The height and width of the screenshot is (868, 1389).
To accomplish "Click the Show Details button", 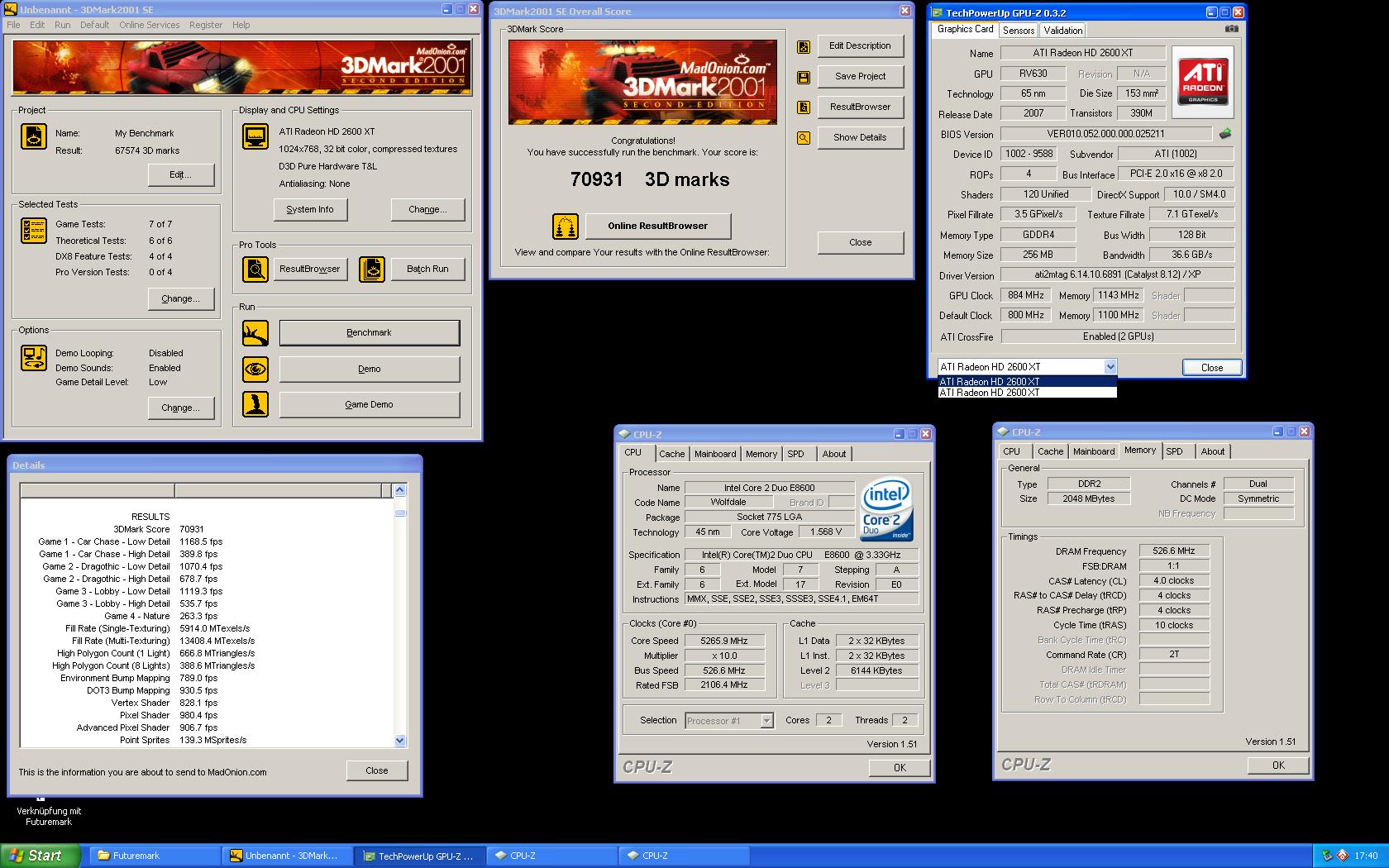I will (860, 137).
